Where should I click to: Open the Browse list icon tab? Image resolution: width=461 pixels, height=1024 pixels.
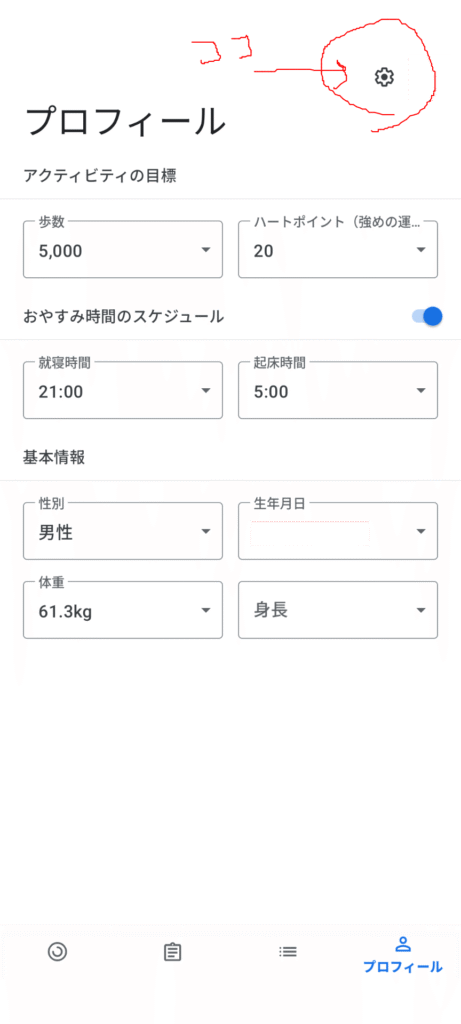[x=287, y=952]
